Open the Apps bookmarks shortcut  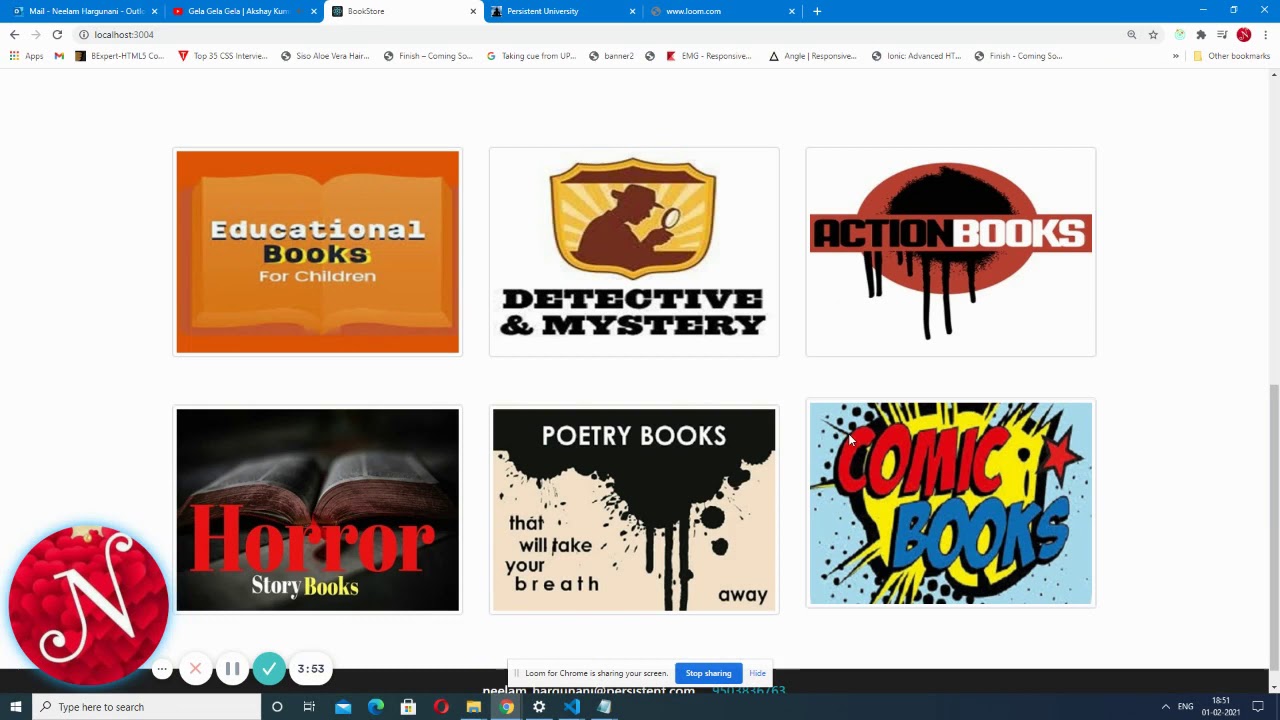26,56
